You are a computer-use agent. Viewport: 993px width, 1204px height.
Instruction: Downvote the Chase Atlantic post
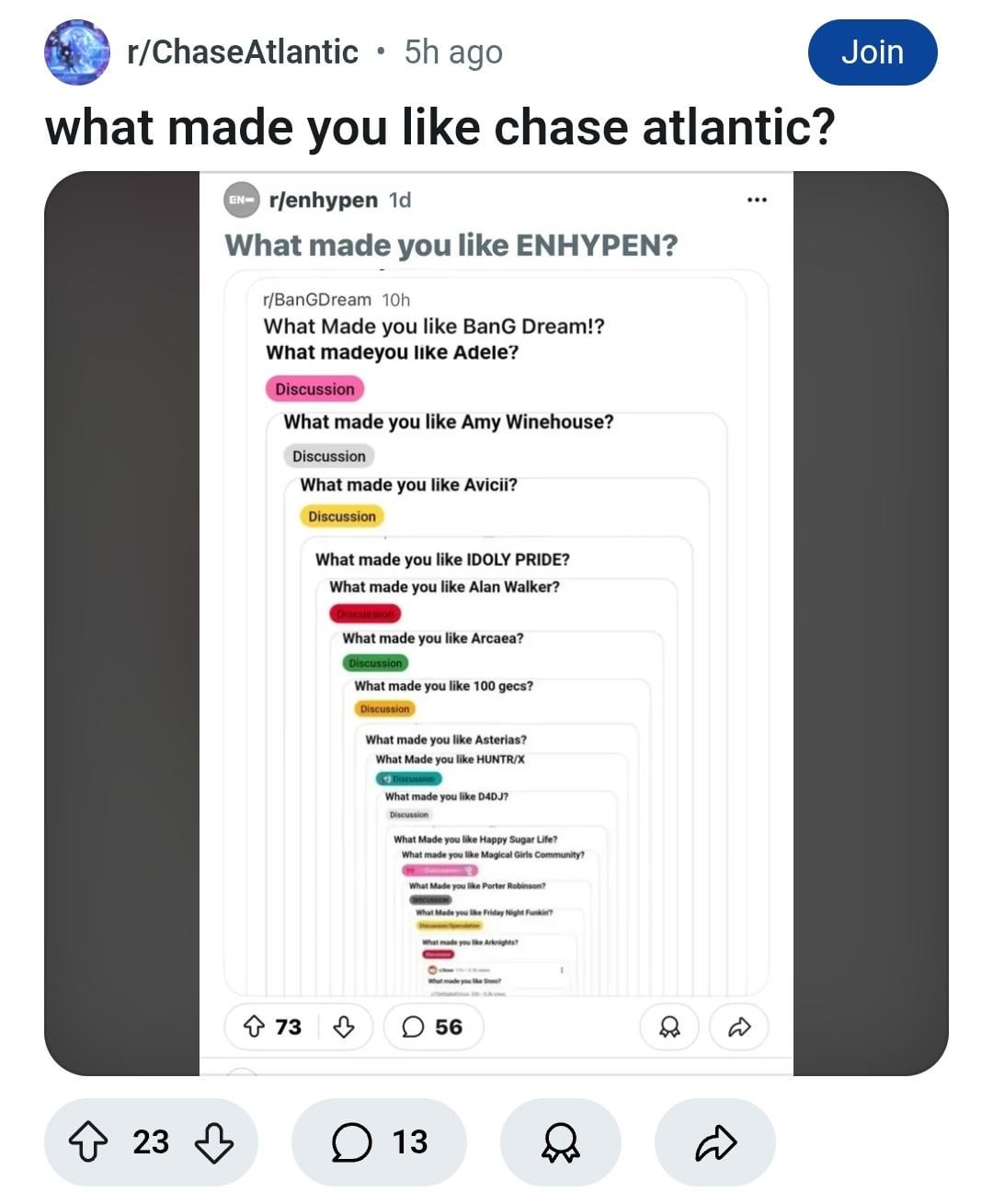214,1142
